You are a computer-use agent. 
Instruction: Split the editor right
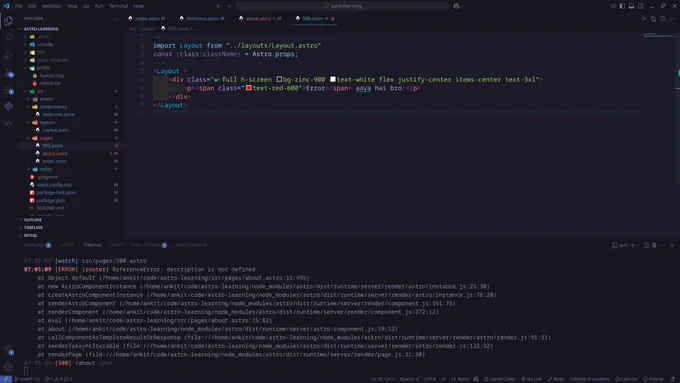coord(663,19)
